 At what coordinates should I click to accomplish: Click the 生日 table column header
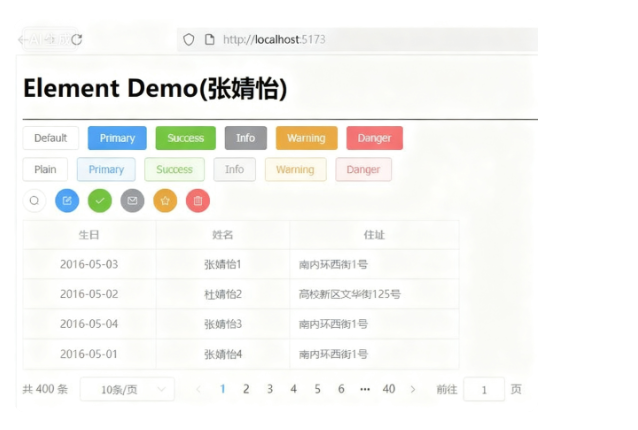click(x=89, y=235)
